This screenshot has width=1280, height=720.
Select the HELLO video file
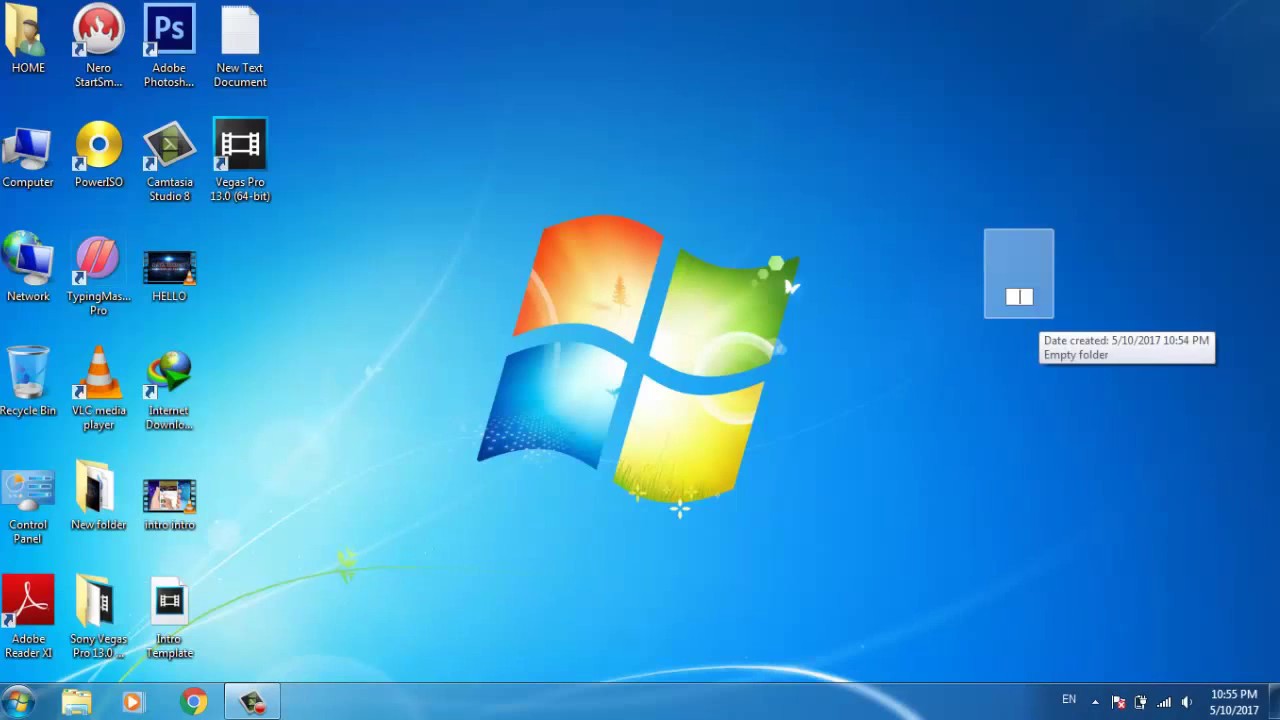tap(169, 275)
